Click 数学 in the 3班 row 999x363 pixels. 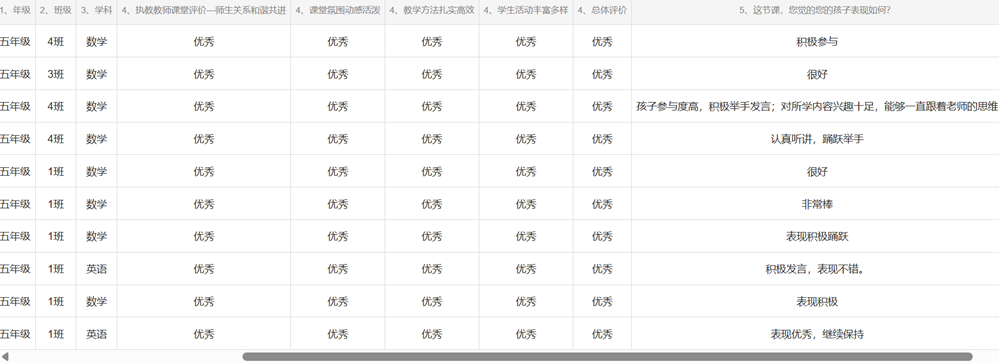pos(96,75)
